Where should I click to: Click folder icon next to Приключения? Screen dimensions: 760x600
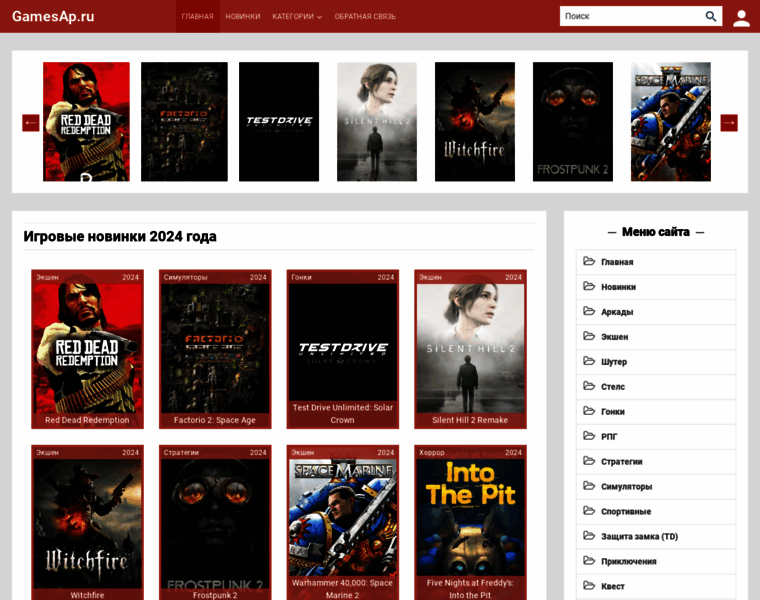click(589, 561)
